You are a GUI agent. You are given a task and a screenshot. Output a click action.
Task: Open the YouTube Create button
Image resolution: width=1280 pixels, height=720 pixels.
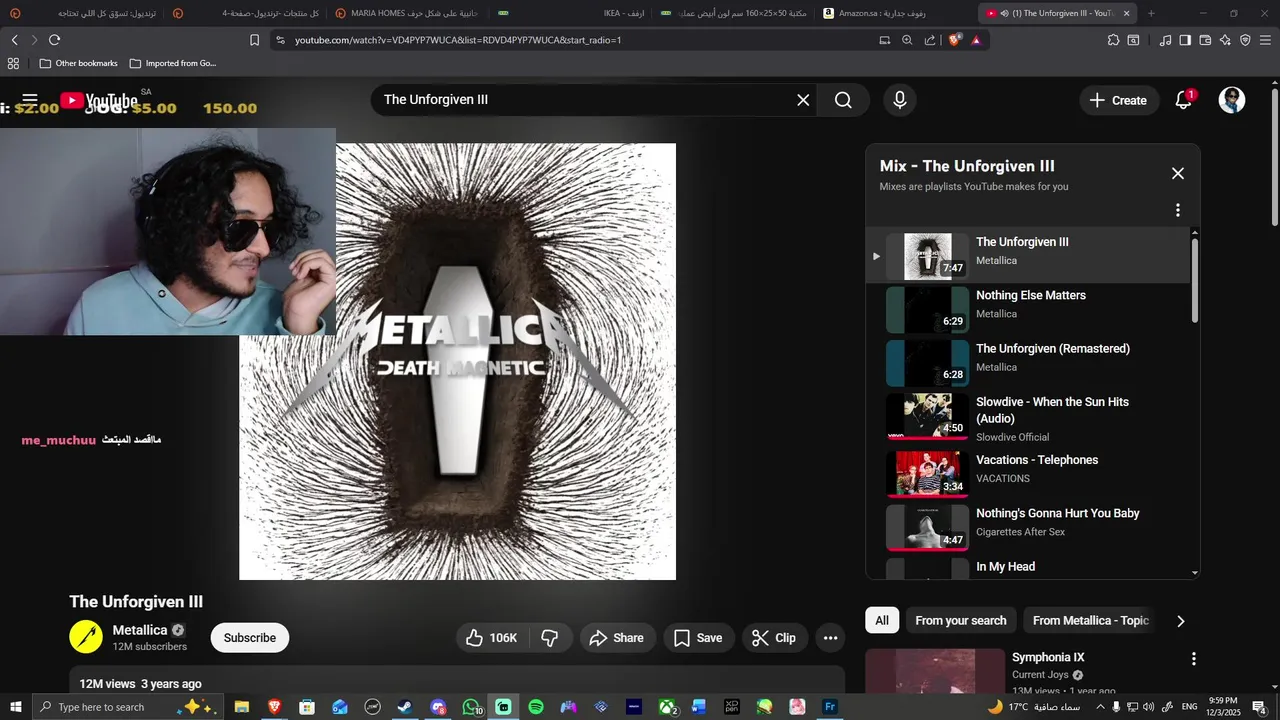[1119, 100]
